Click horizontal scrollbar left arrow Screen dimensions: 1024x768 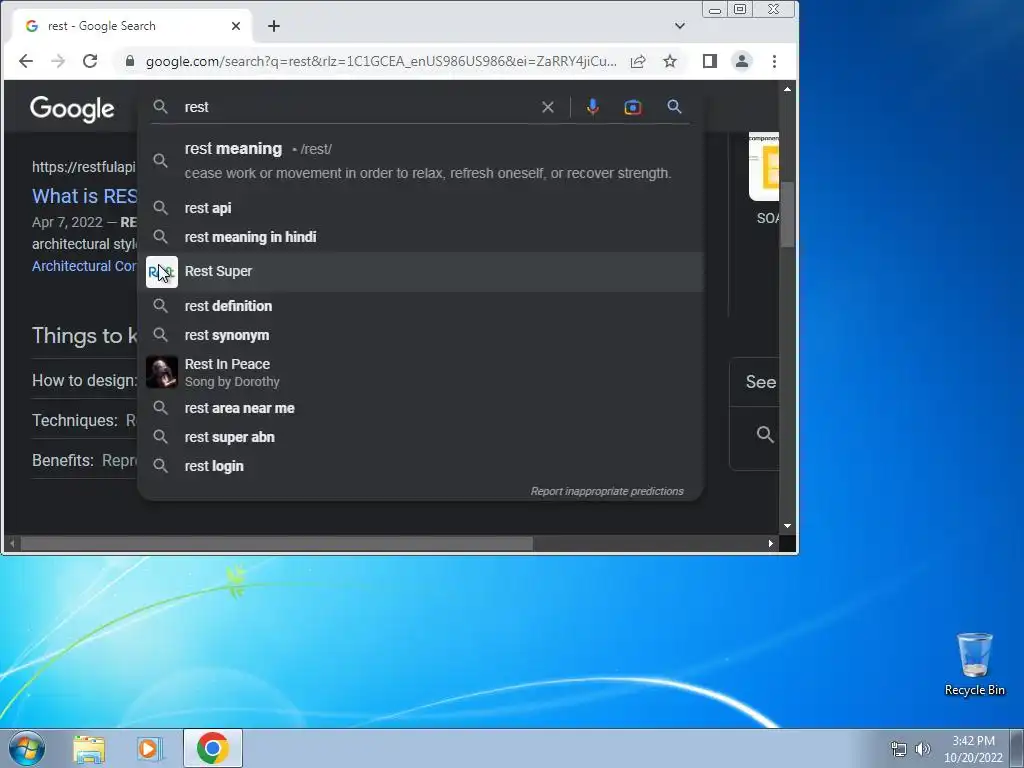click(12, 543)
